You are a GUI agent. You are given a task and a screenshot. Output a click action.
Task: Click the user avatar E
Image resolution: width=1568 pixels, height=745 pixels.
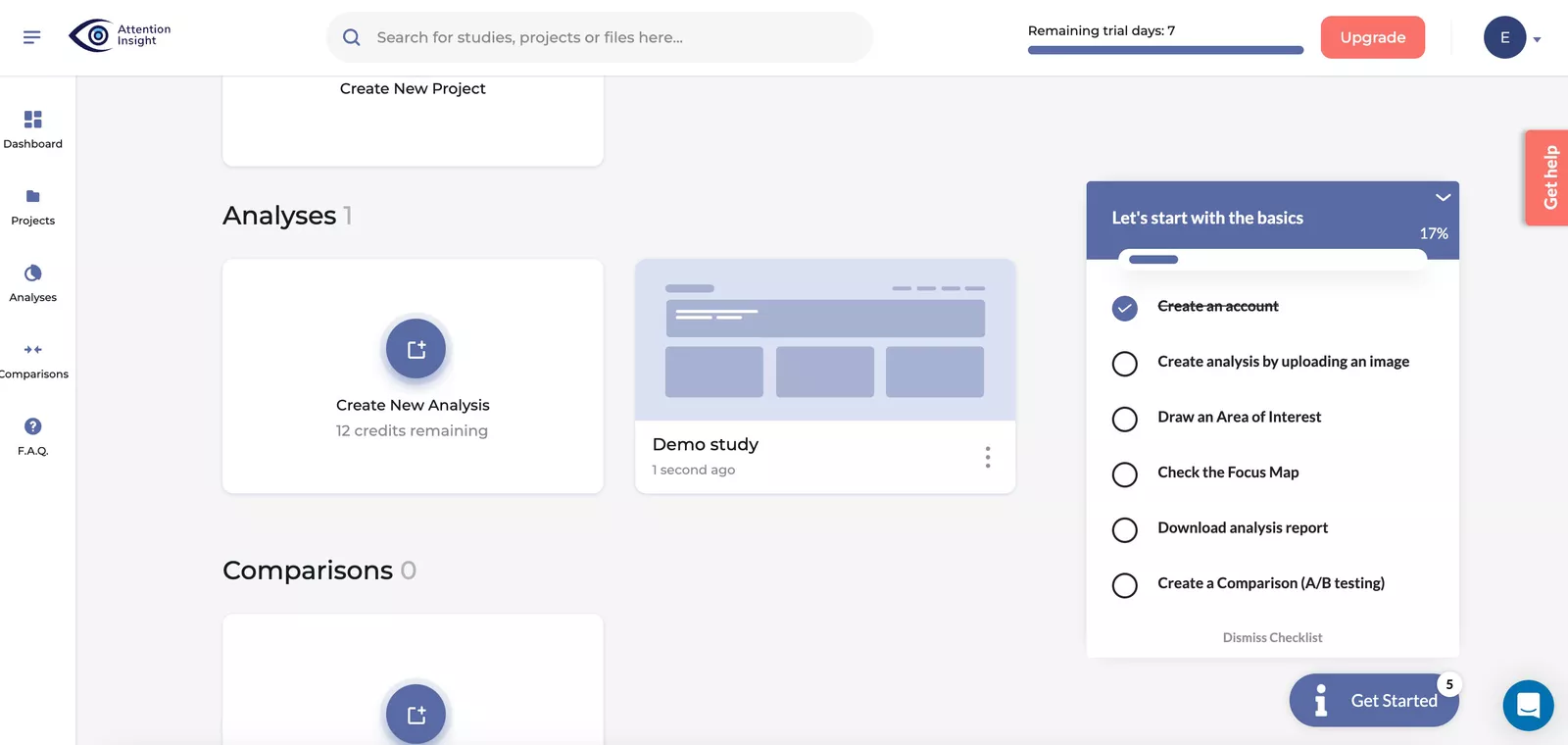tap(1504, 37)
